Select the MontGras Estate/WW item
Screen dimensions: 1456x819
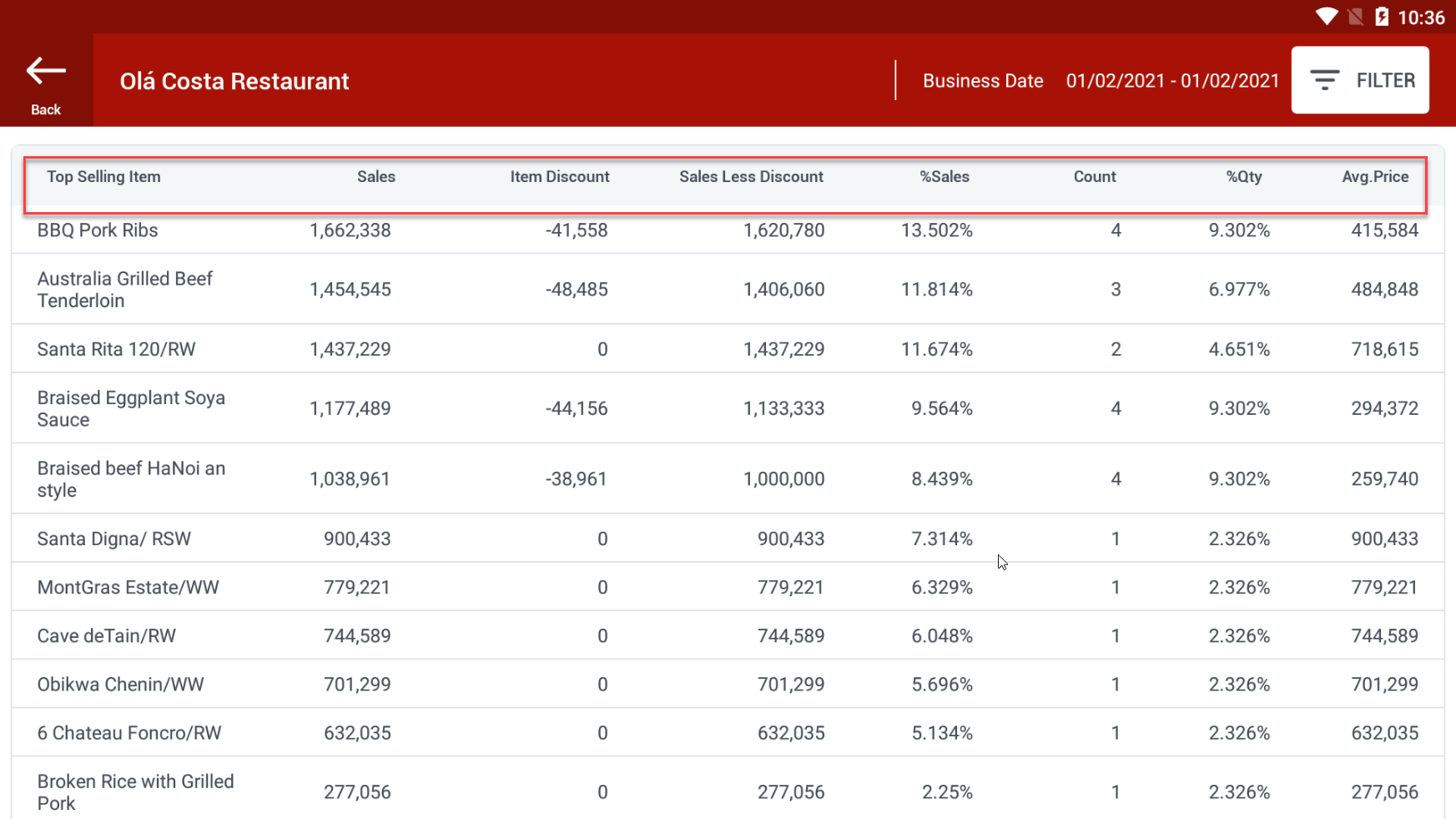point(128,588)
